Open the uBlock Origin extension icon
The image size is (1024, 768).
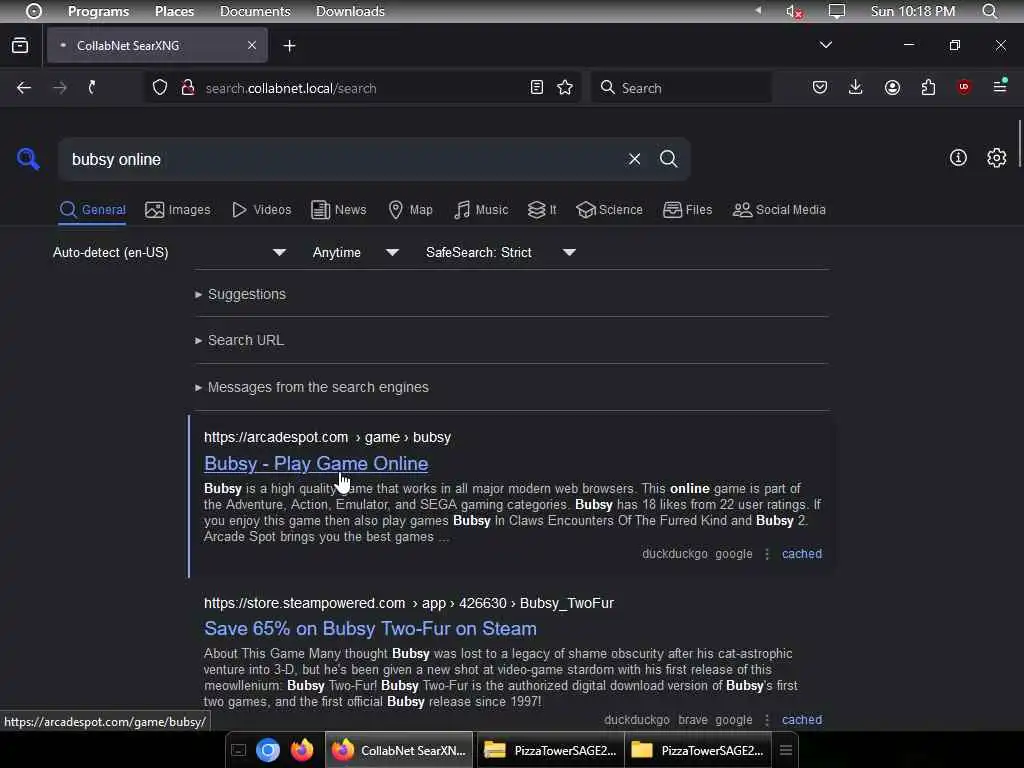coord(964,88)
